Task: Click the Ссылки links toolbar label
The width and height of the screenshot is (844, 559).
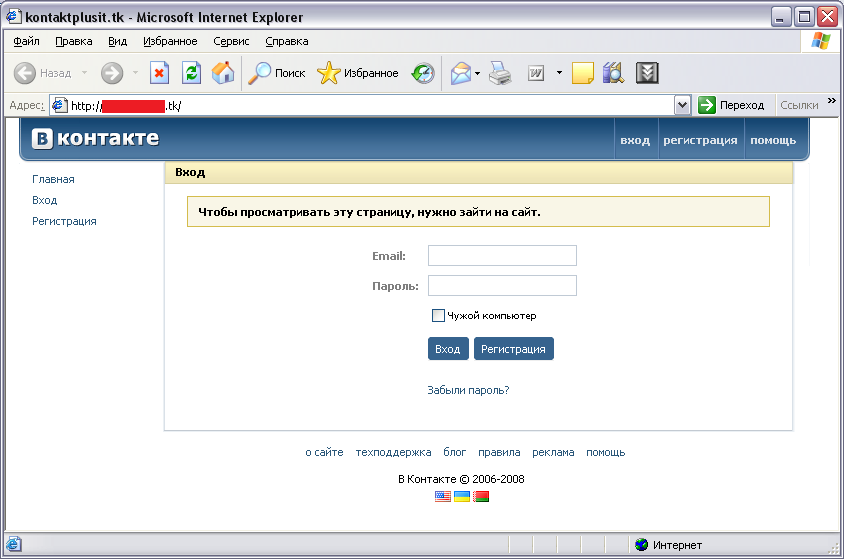Action: [x=799, y=105]
